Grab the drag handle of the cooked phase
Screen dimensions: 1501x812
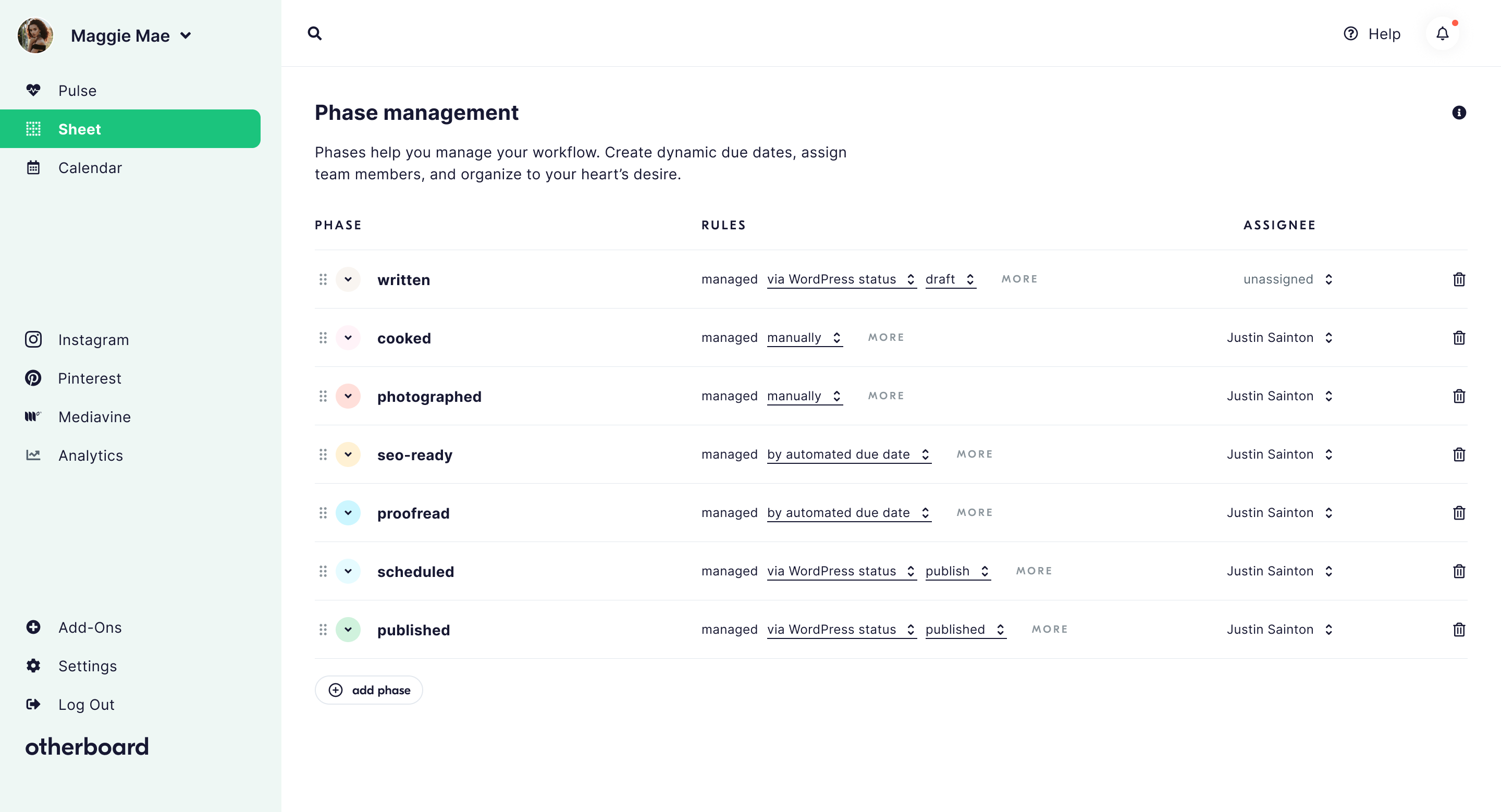[x=323, y=338]
